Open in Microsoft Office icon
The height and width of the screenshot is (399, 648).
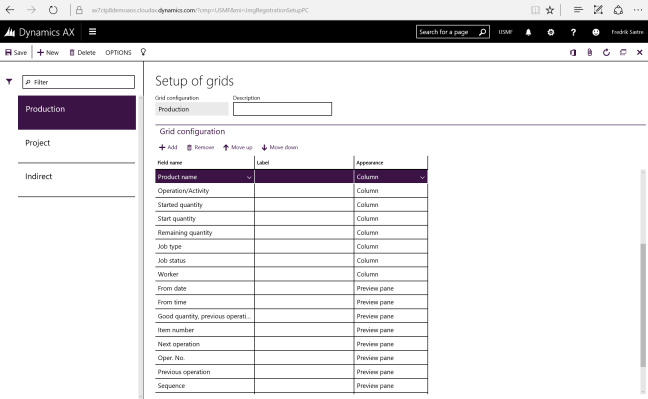click(573, 53)
